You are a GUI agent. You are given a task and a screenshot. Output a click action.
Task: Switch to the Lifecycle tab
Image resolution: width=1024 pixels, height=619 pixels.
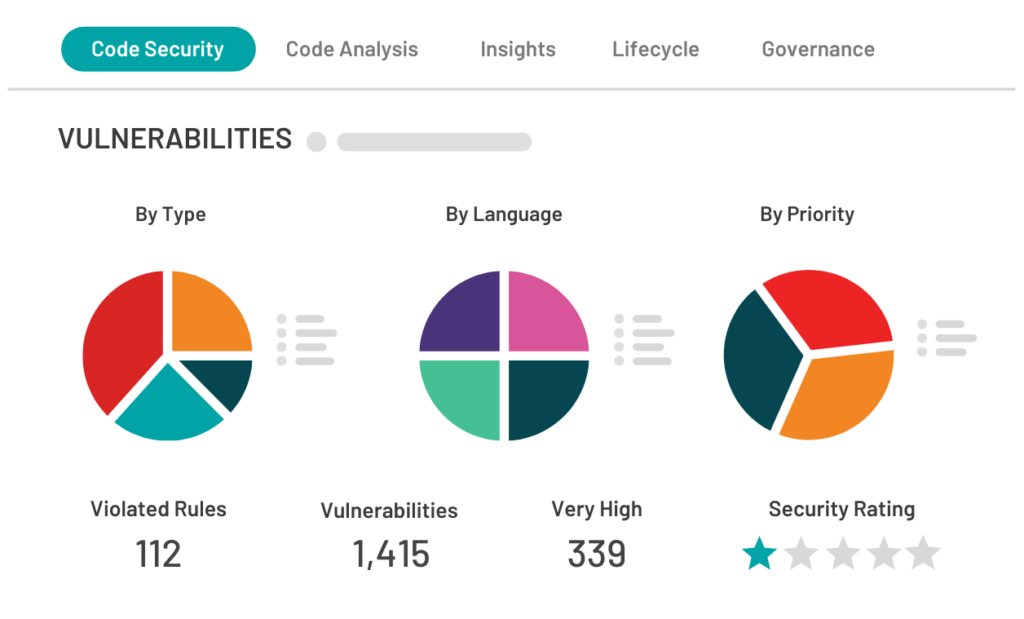(655, 49)
